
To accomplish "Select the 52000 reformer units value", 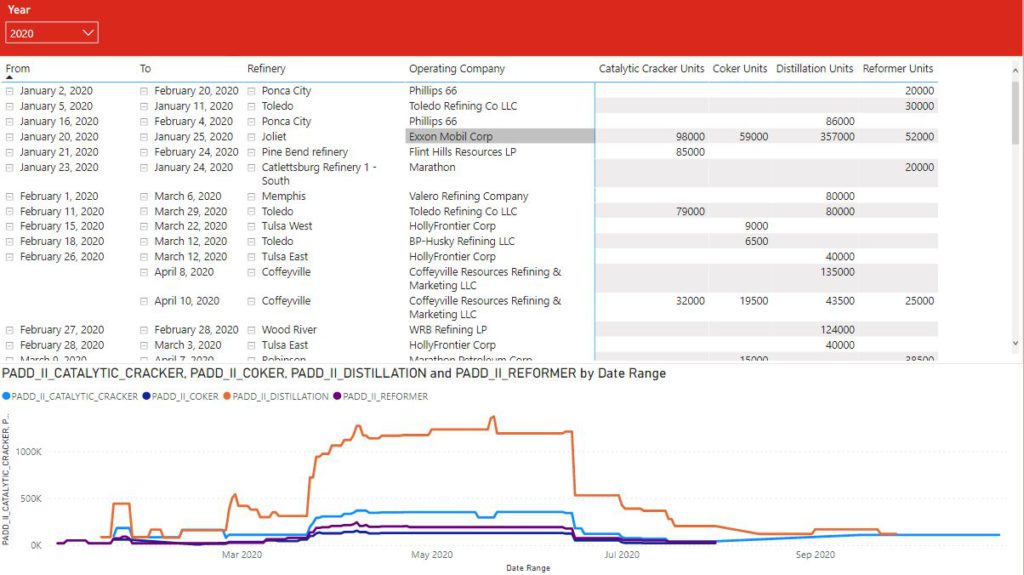I will [920, 137].
